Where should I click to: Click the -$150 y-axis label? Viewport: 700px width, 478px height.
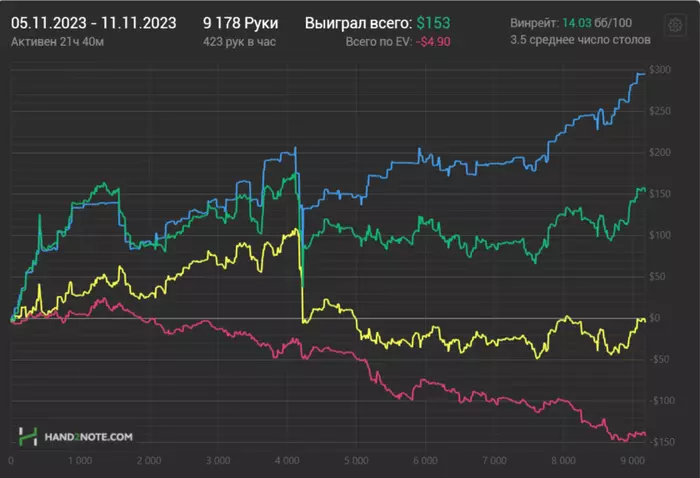coord(662,442)
